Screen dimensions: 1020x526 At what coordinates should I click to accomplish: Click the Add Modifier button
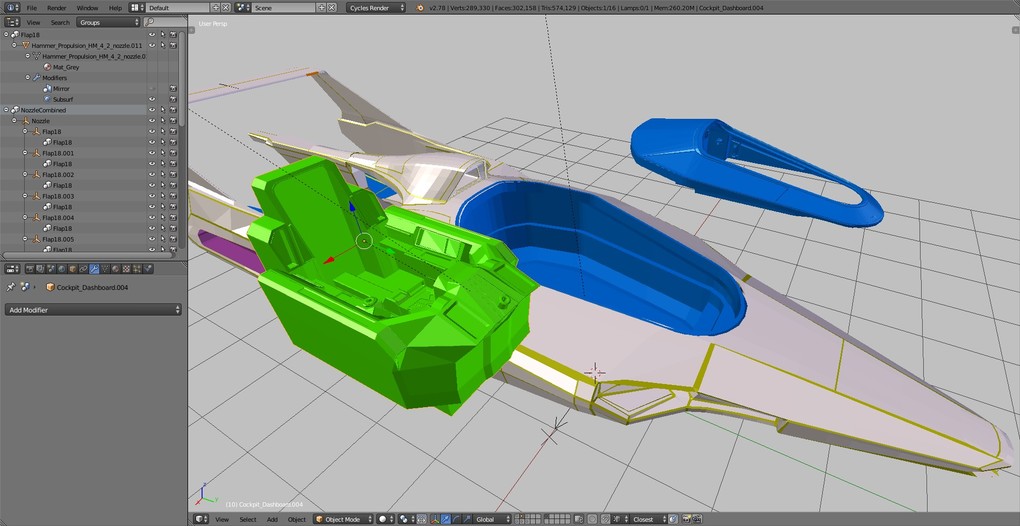(93, 310)
